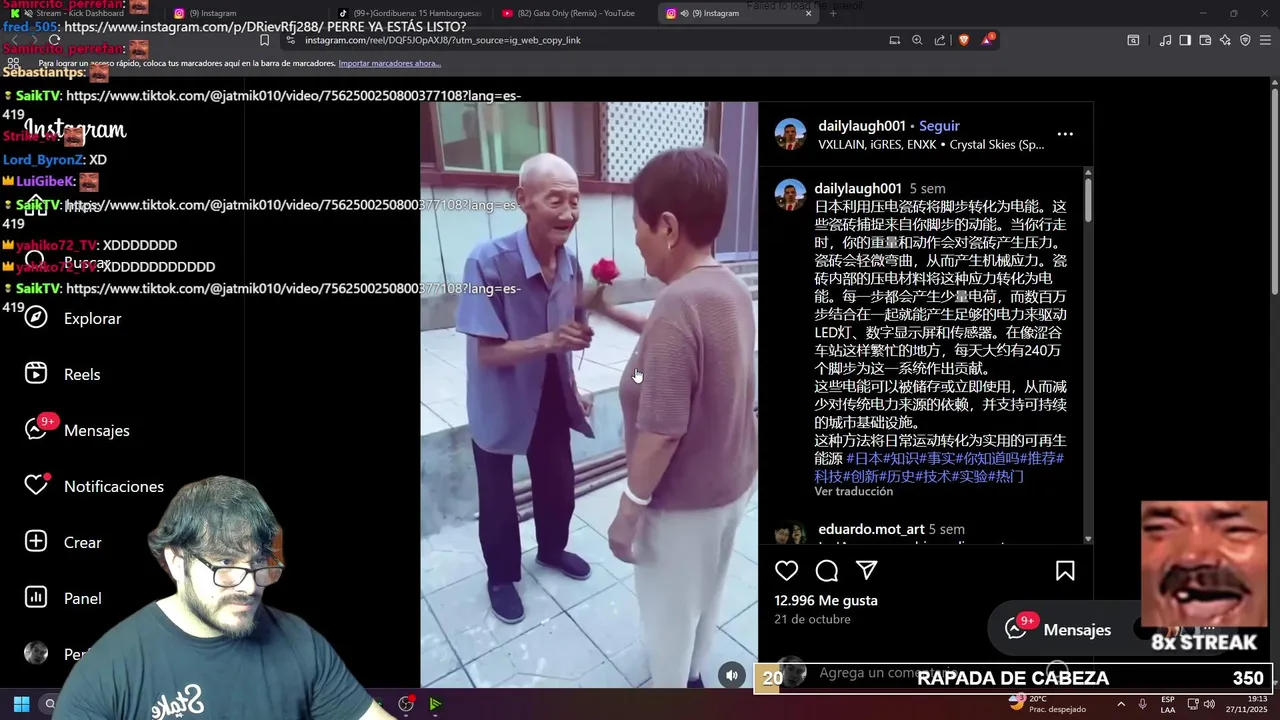
Task: Share the reel via paper plane icon
Action: pos(867,571)
